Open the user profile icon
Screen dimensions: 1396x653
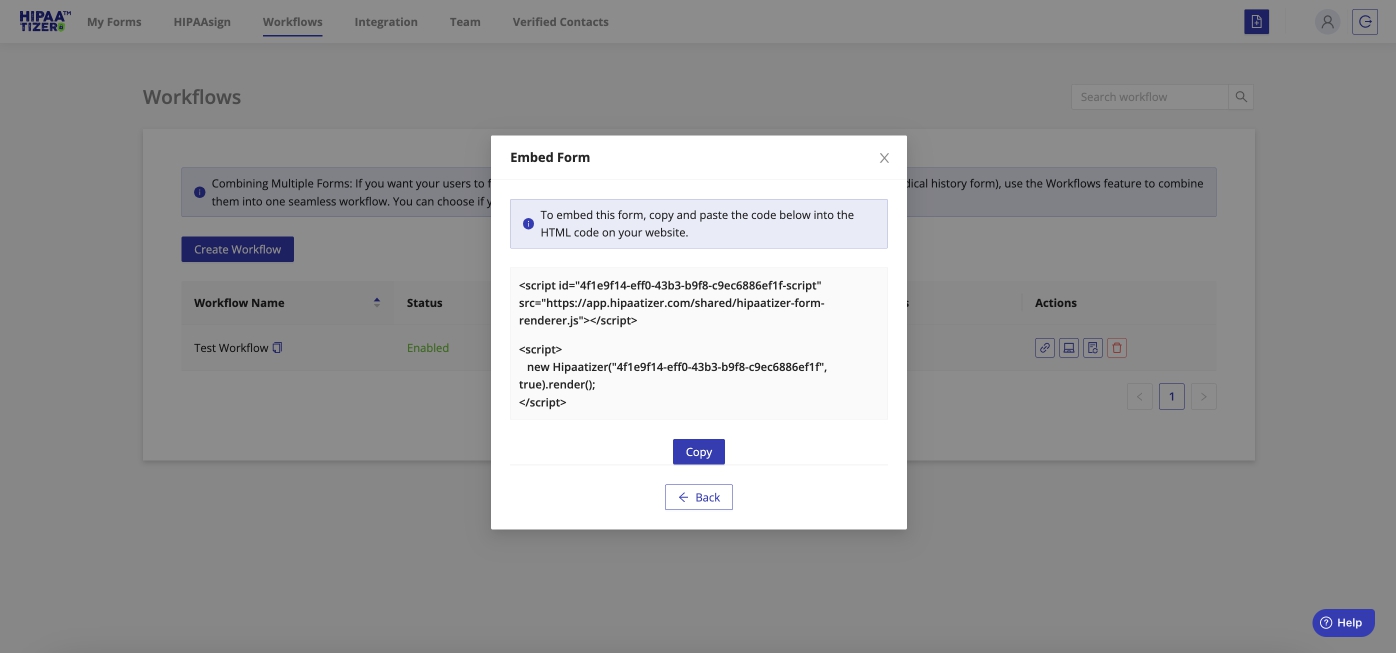(1327, 21)
